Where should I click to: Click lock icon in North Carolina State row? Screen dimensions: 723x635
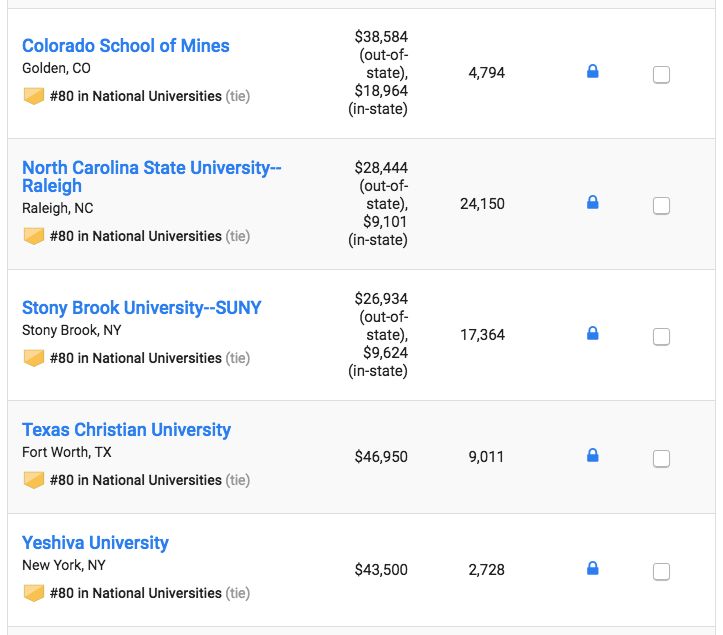tap(592, 203)
